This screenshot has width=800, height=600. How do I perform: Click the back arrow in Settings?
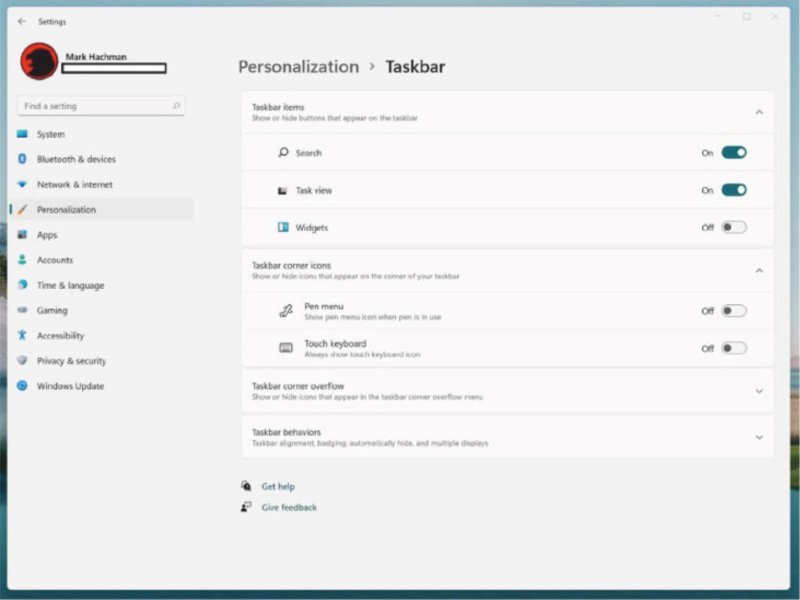22,21
